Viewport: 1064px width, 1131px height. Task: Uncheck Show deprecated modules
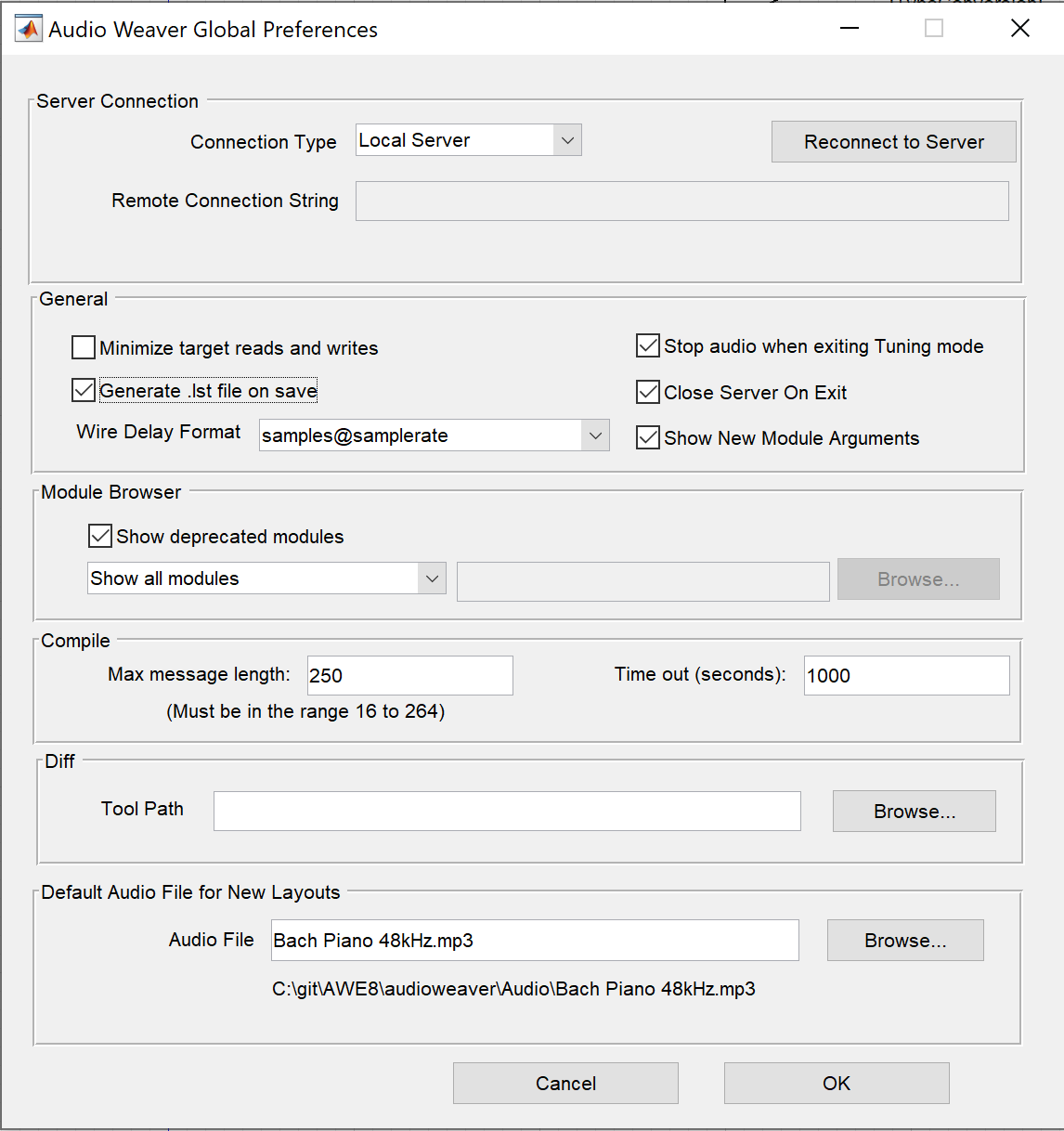click(99, 536)
